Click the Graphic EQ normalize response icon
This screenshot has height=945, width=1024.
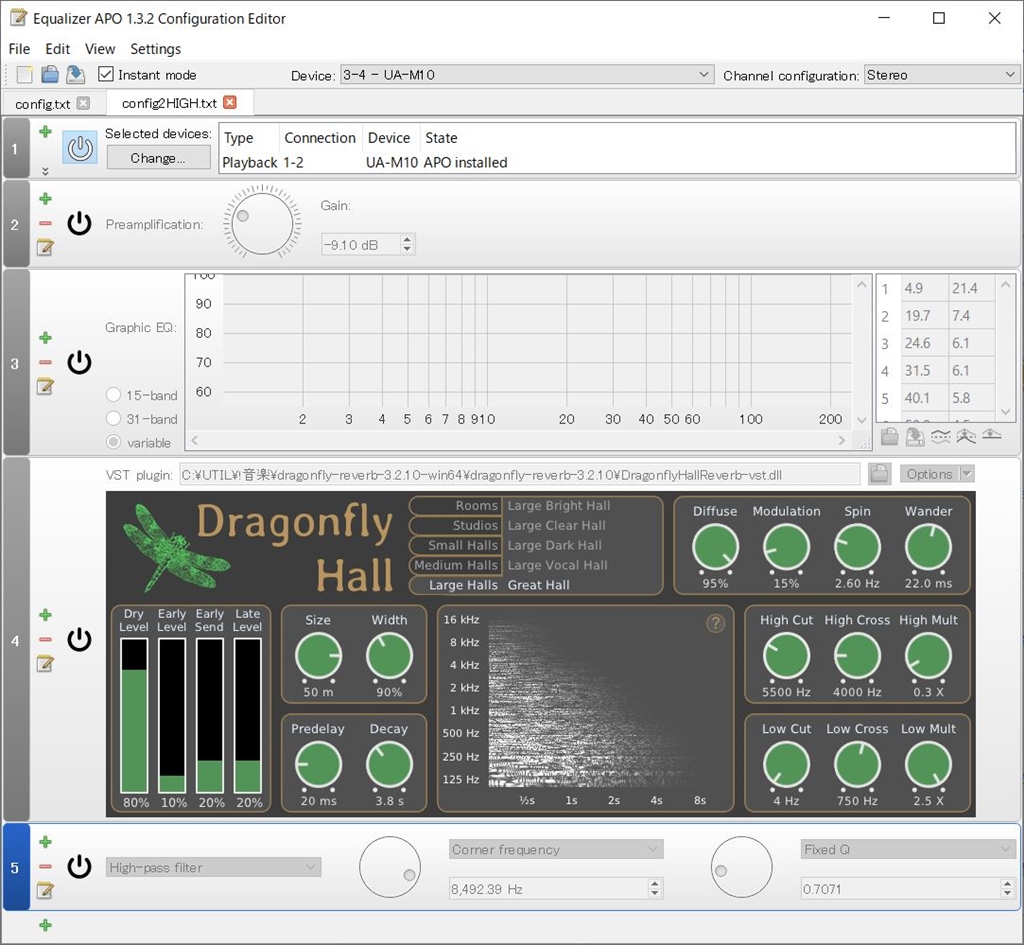point(966,436)
